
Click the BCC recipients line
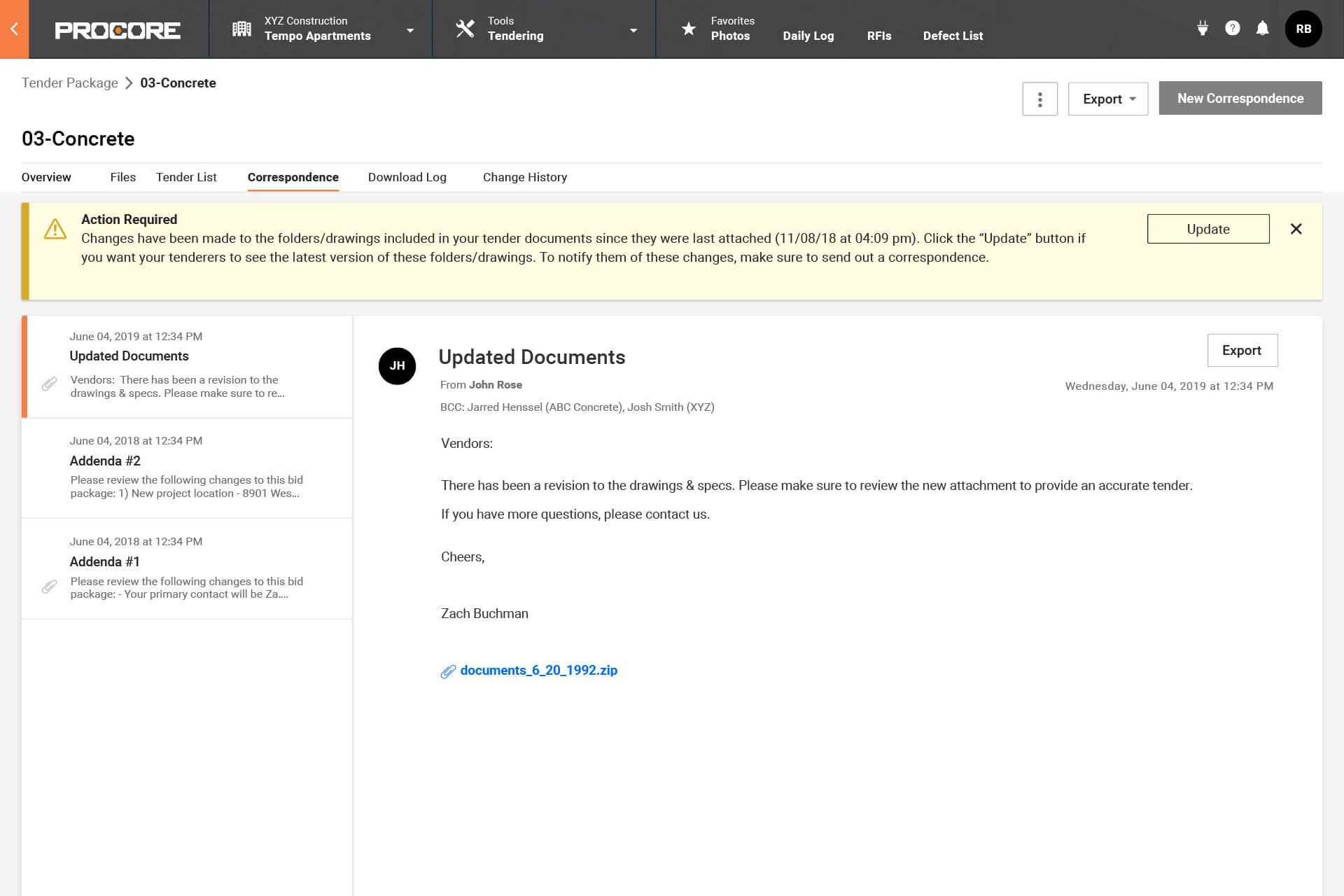pos(577,407)
